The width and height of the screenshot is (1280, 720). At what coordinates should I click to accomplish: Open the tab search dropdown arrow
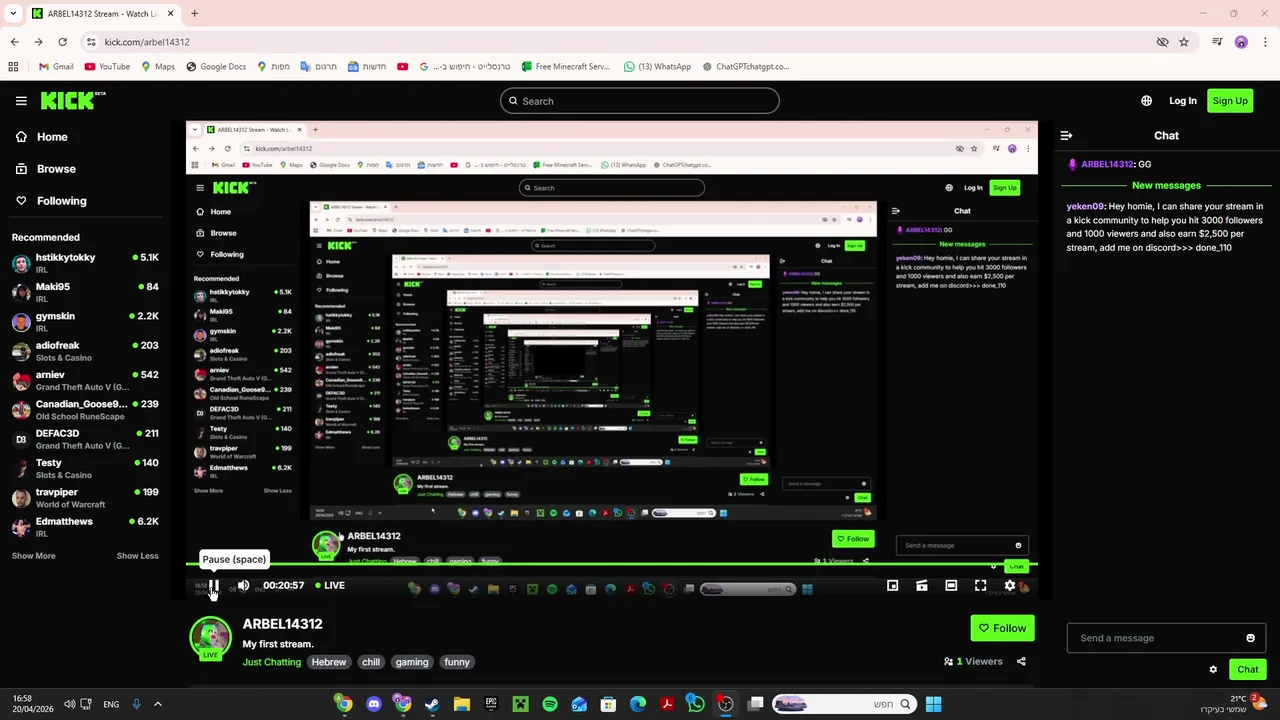(13, 14)
